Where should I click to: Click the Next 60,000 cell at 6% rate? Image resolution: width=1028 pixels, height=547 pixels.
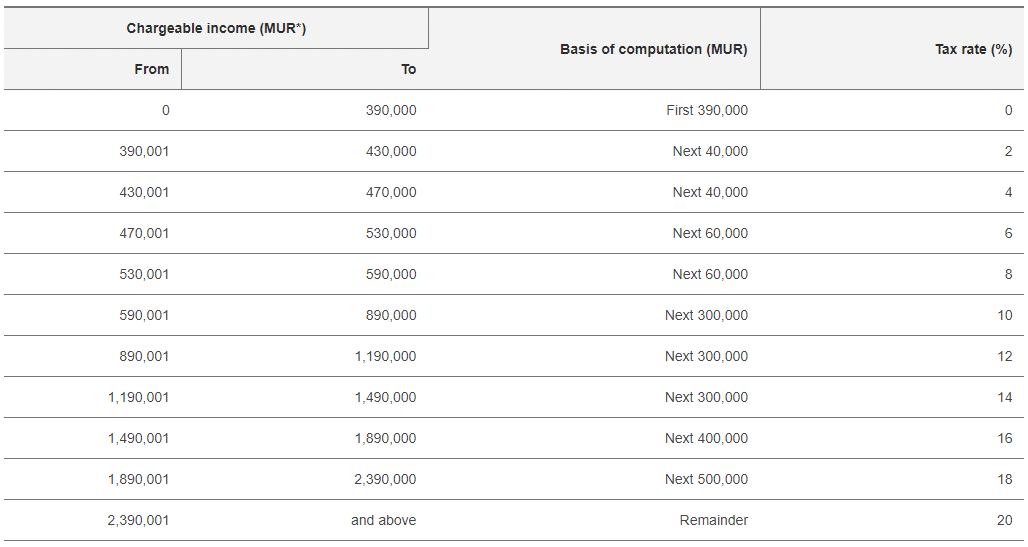tap(595, 233)
